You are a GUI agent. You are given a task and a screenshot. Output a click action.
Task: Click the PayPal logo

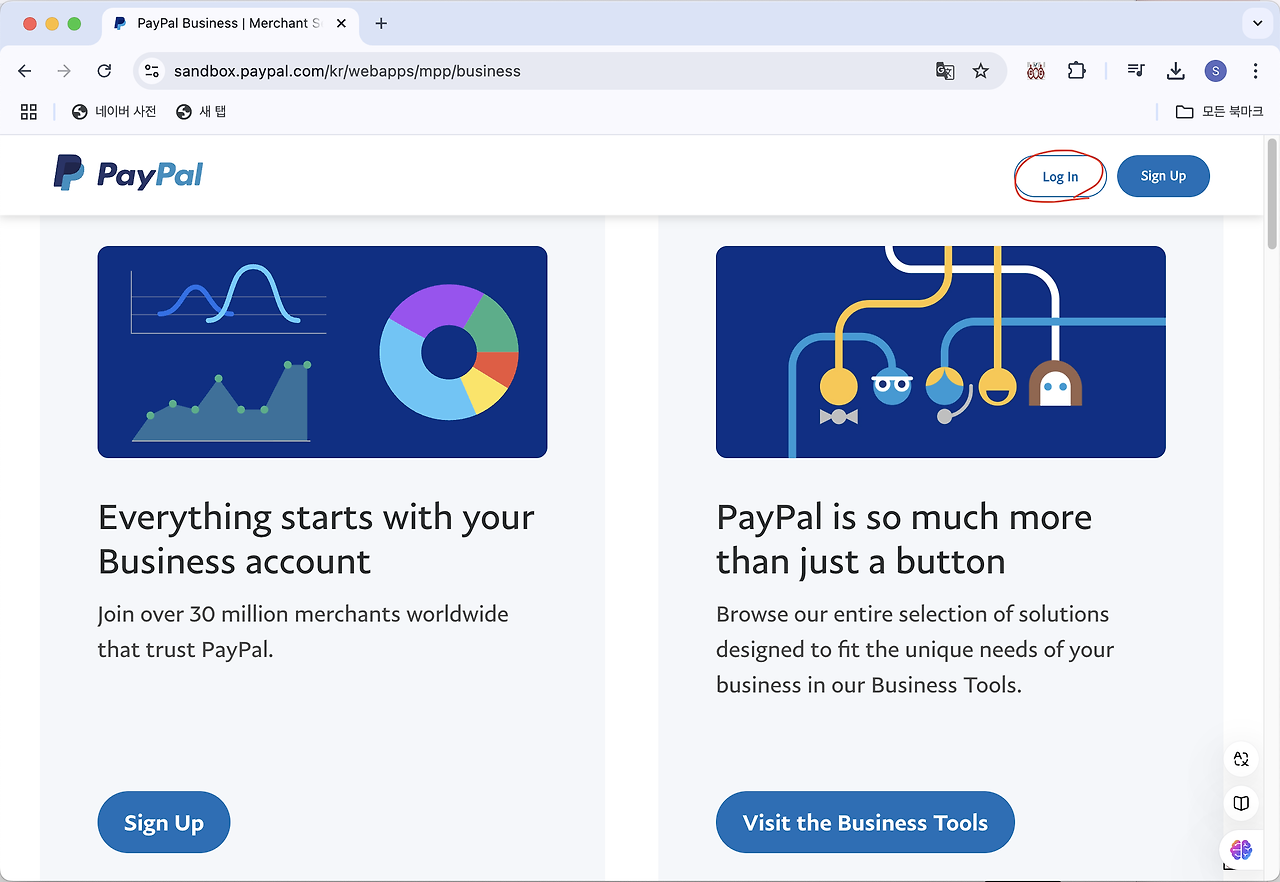tap(128, 174)
